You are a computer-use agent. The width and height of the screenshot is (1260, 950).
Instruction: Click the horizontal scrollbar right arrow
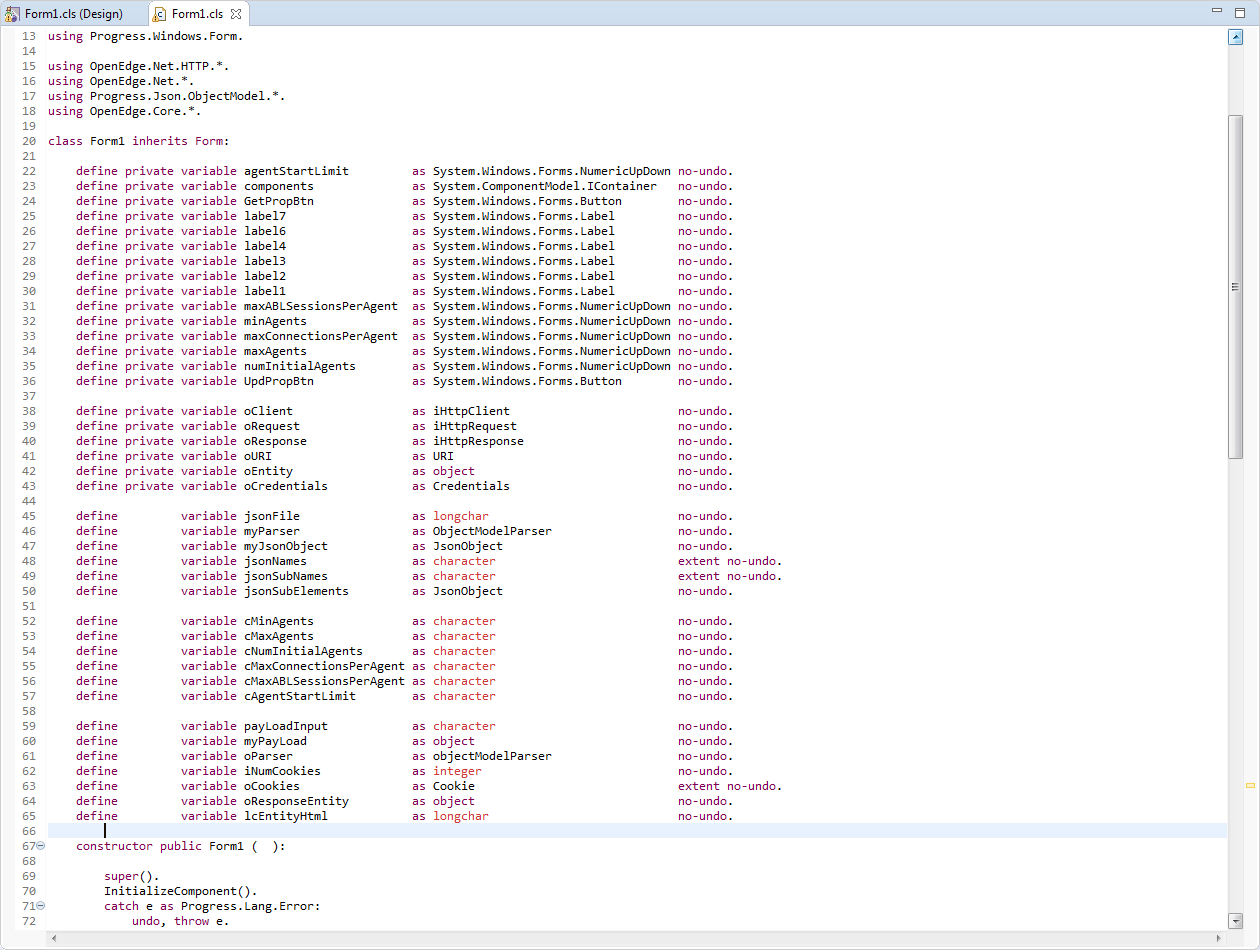1218,938
